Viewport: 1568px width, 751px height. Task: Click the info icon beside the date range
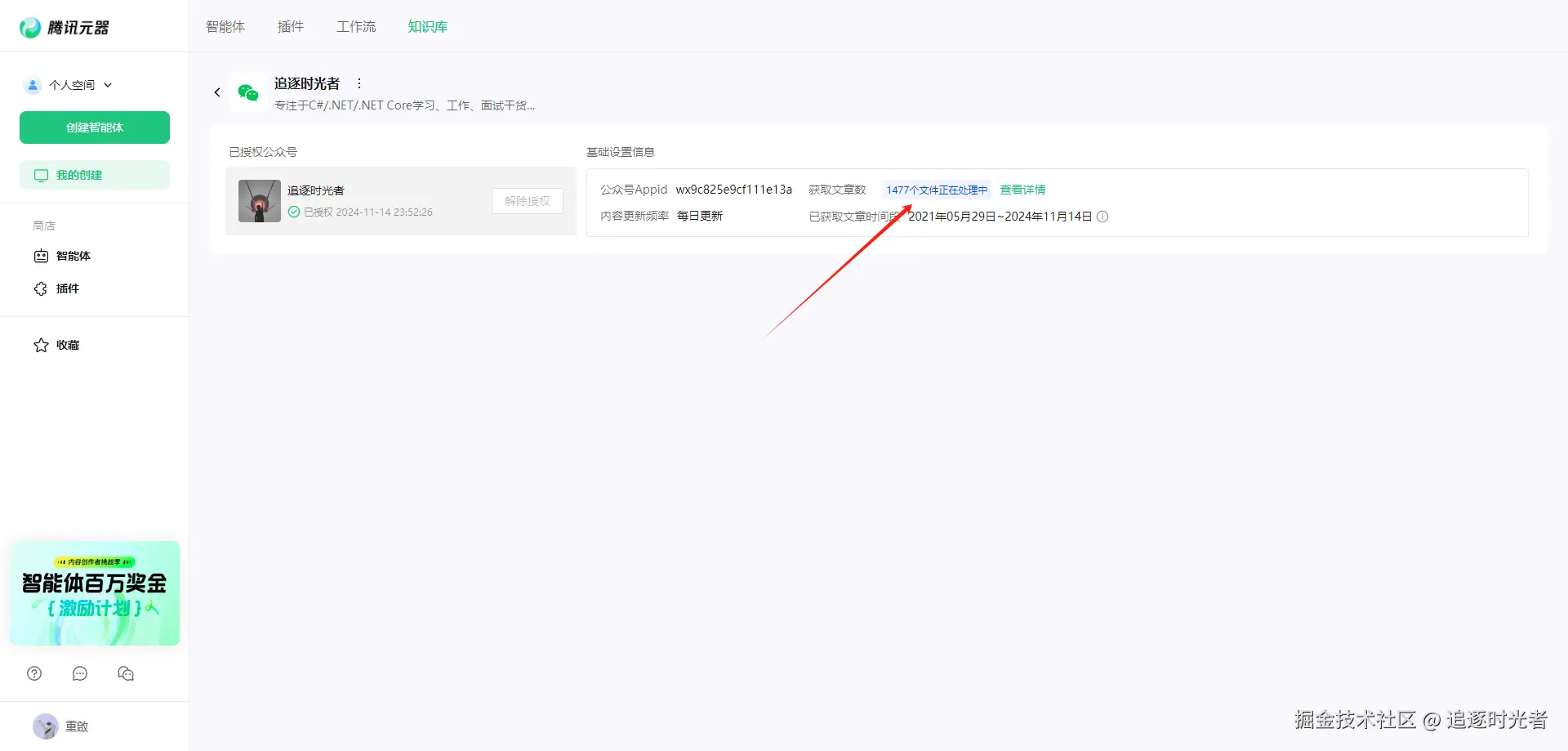(1102, 217)
